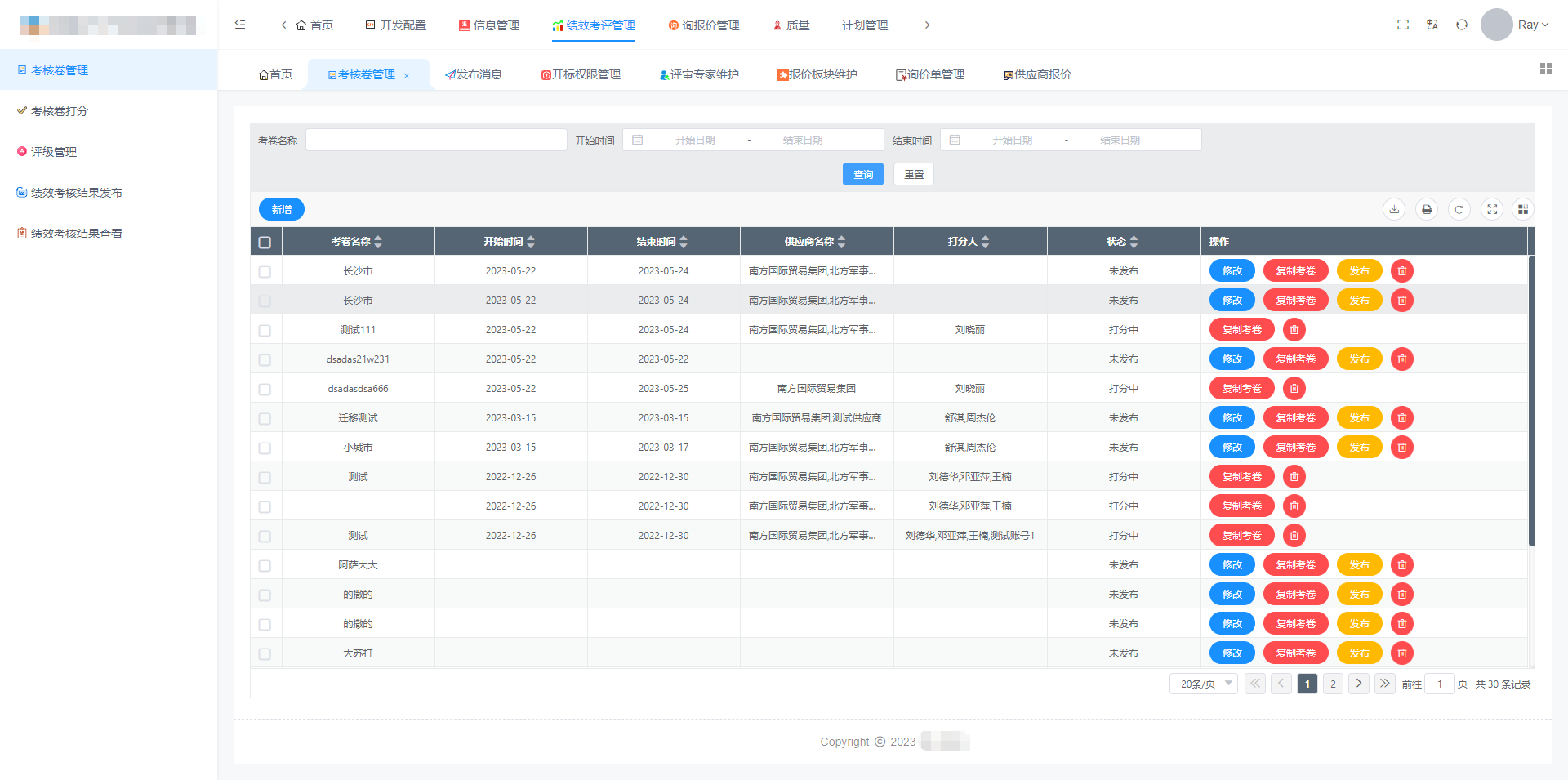Check the 阿萨大大 row checkbox
Image resolution: width=1568 pixels, height=780 pixels.
265,566
